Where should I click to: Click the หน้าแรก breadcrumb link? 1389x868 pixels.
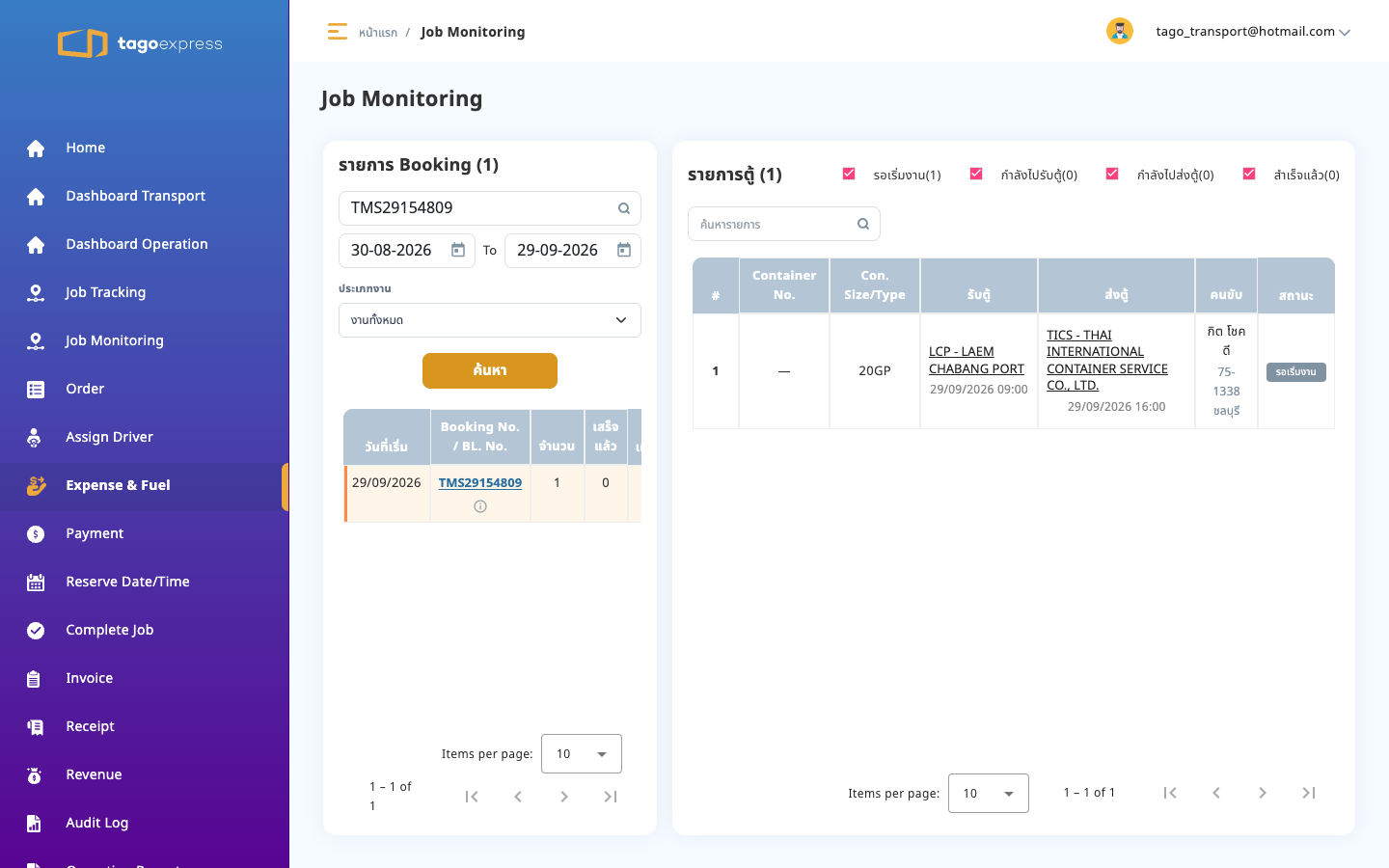[x=378, y=32]
